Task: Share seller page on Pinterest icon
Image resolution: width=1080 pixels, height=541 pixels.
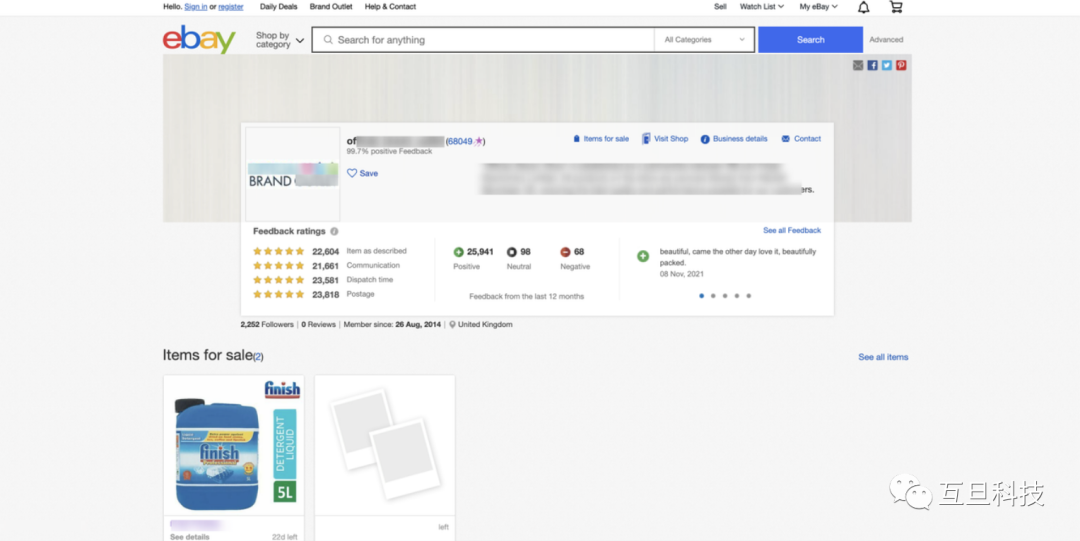Action: pos(901,65)
